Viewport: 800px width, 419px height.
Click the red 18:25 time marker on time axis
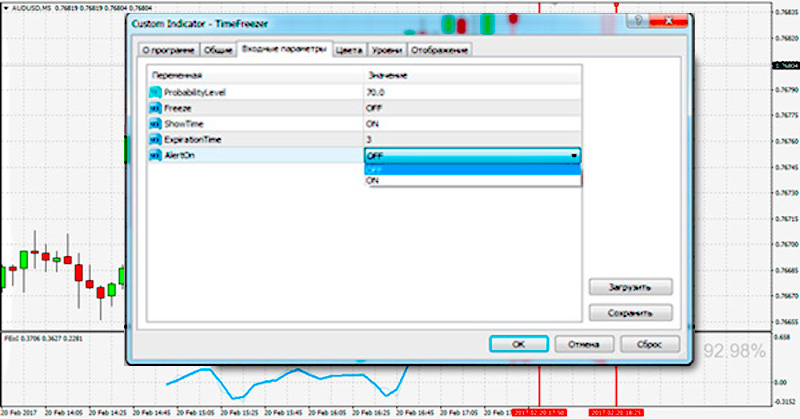[x=616, y=412]
